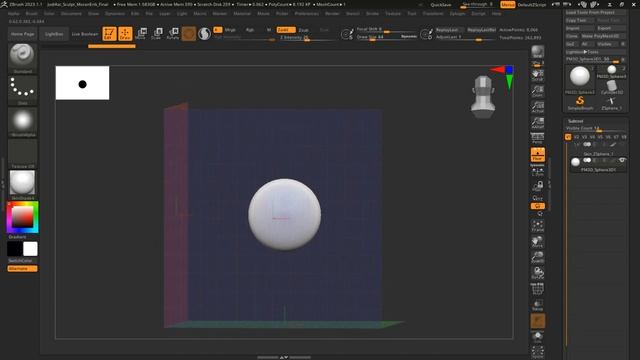Image resolution: width=640 pixels, height=360 pixels.
Task: Click the right shelf Rotate view icon
Action: [x=538, y=273]
